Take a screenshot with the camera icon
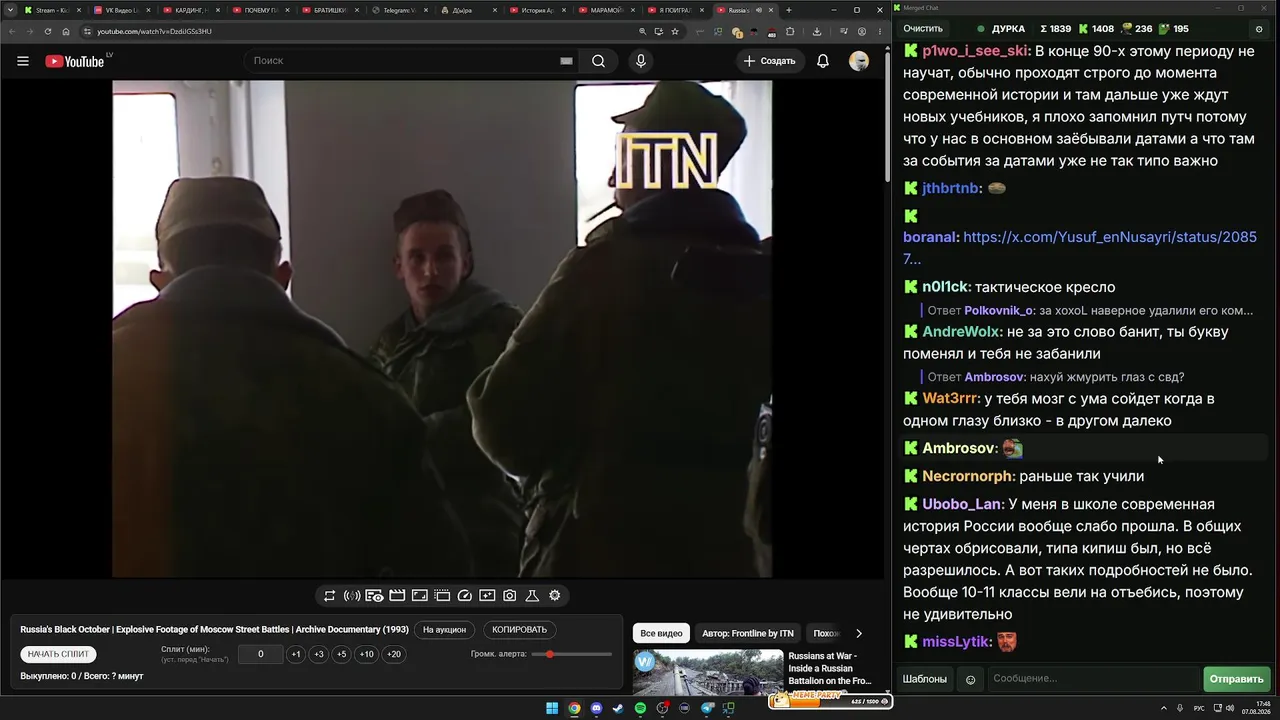The width and height of the screenshot is (1280, 720). pos(509,596)
